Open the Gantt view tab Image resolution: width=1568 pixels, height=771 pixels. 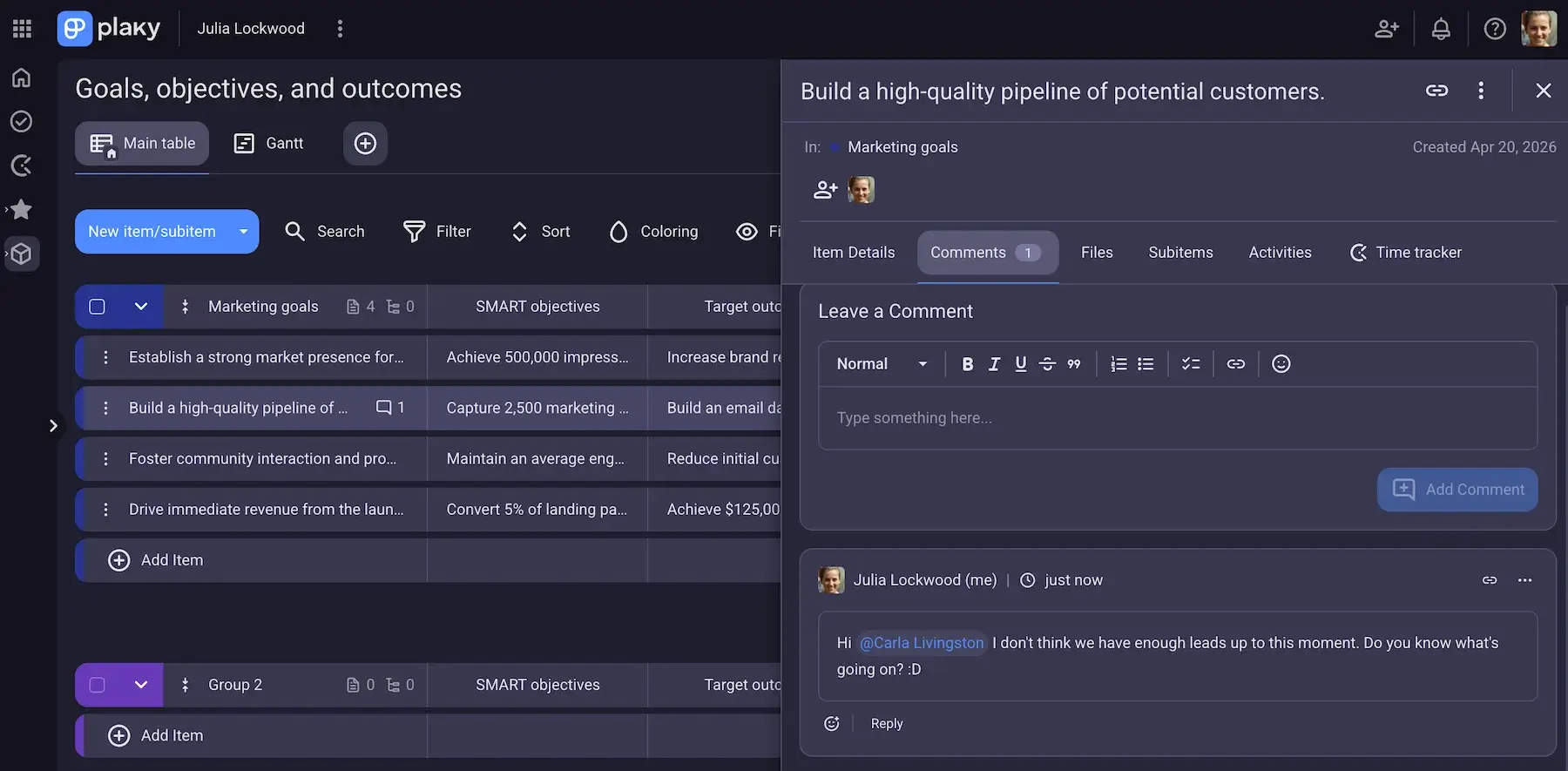269,143
